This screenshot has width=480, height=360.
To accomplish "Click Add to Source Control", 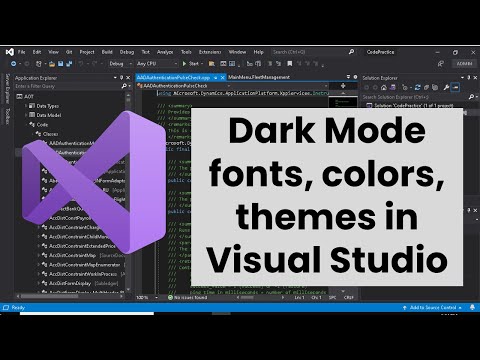I will pyautogui.click(x=432, y=308).
